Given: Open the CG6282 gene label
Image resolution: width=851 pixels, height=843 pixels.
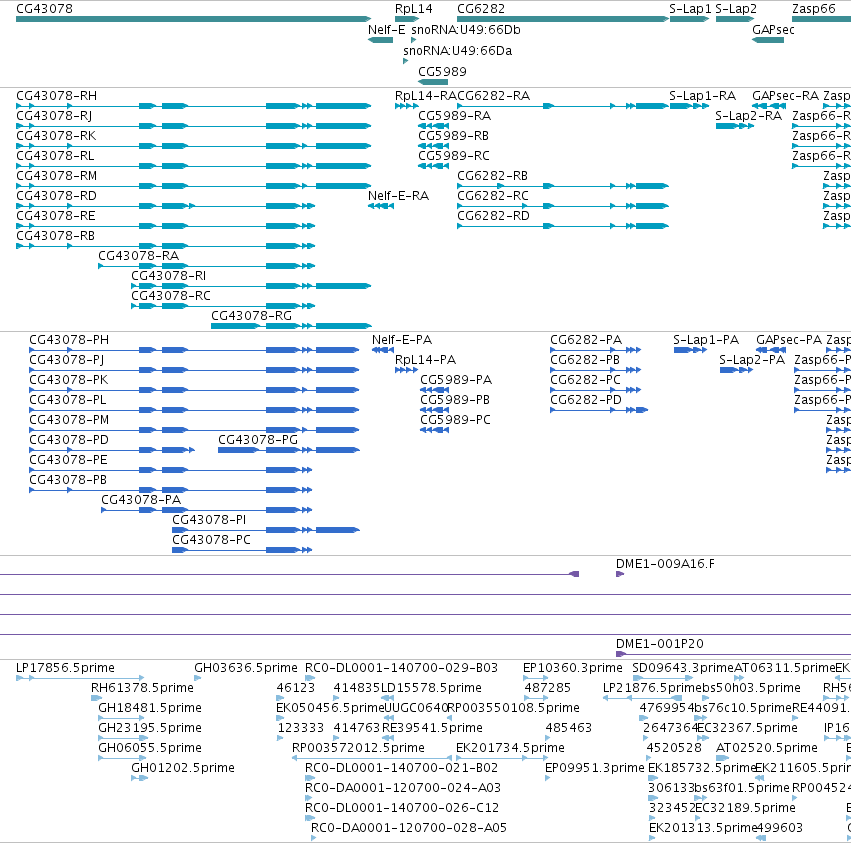Looking at the screenshot, I should (481, 9).
